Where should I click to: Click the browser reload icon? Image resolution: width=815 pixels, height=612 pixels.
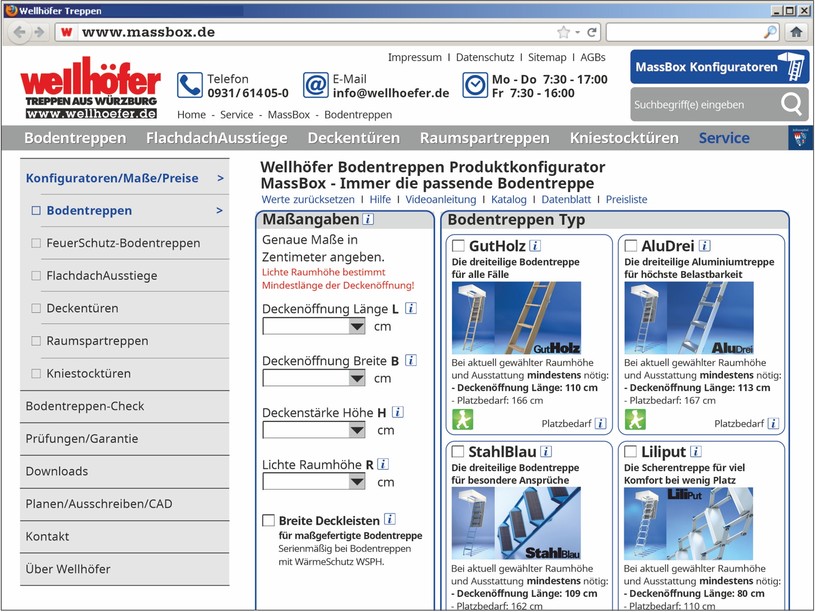[x=592, y=32]
